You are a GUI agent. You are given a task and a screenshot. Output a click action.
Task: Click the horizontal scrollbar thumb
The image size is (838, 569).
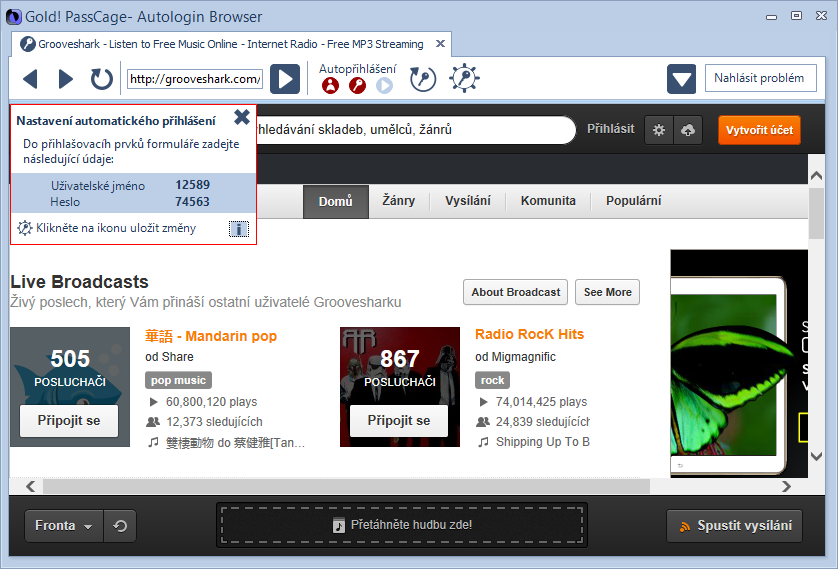coord(346,486)
